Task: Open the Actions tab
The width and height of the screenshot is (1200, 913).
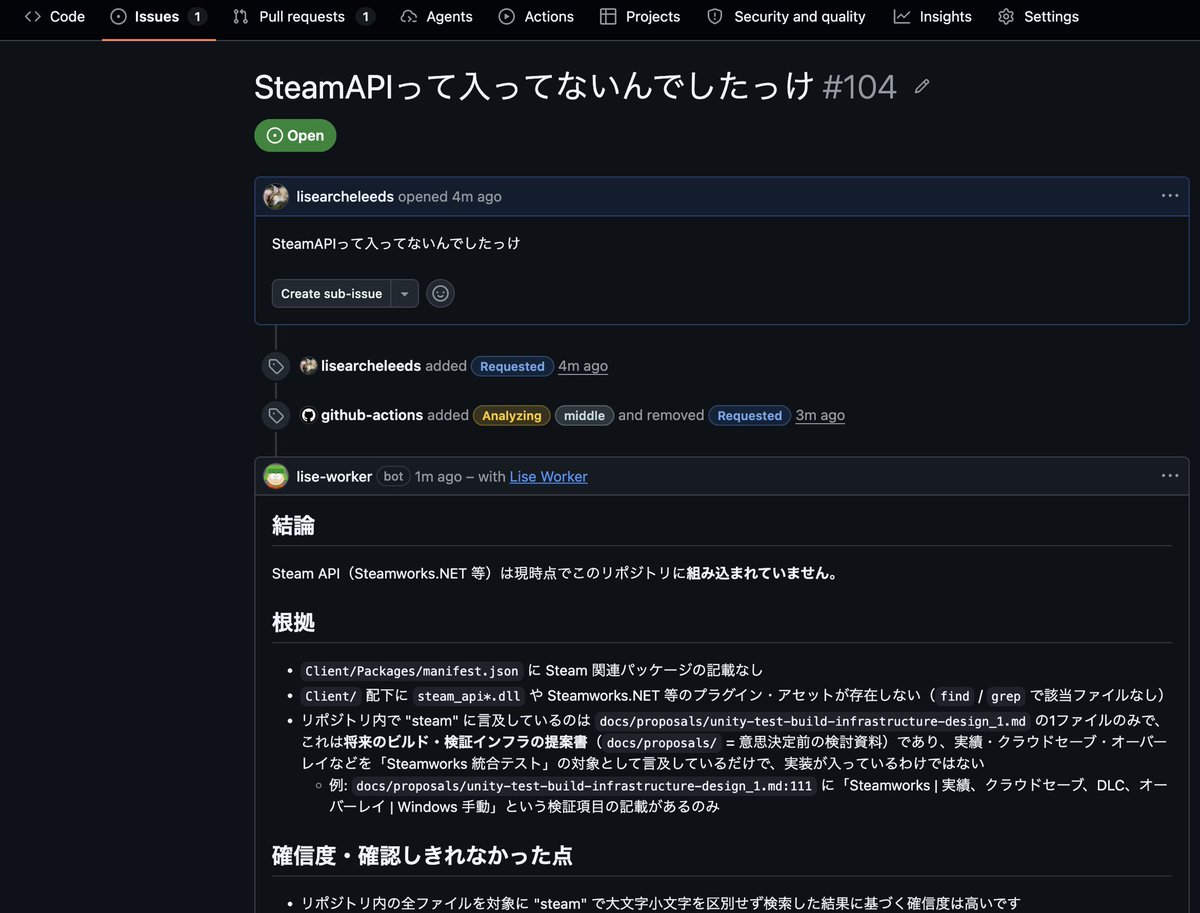Action: [536, 17]
